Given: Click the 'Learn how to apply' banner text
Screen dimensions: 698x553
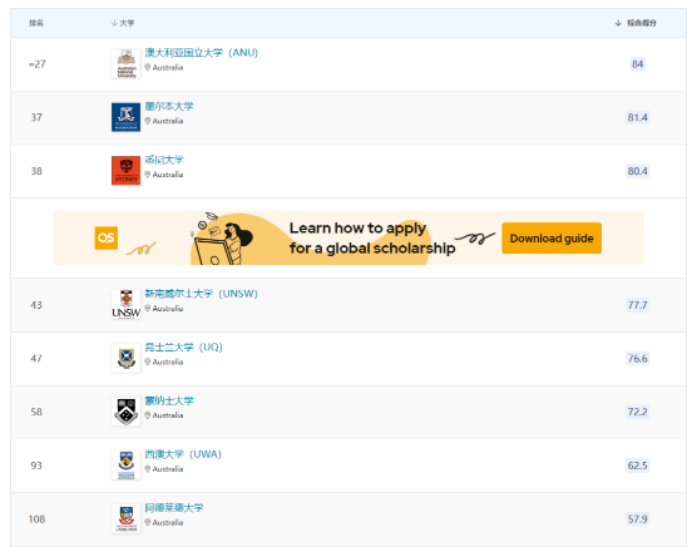Looking at the screenshot, I should click(x=358, y=228).
